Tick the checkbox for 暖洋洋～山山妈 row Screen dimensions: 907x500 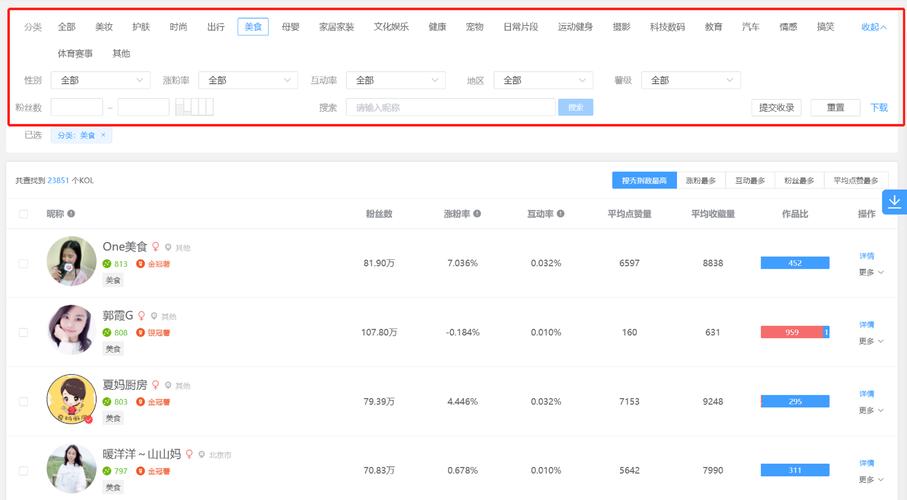(24, 471)
